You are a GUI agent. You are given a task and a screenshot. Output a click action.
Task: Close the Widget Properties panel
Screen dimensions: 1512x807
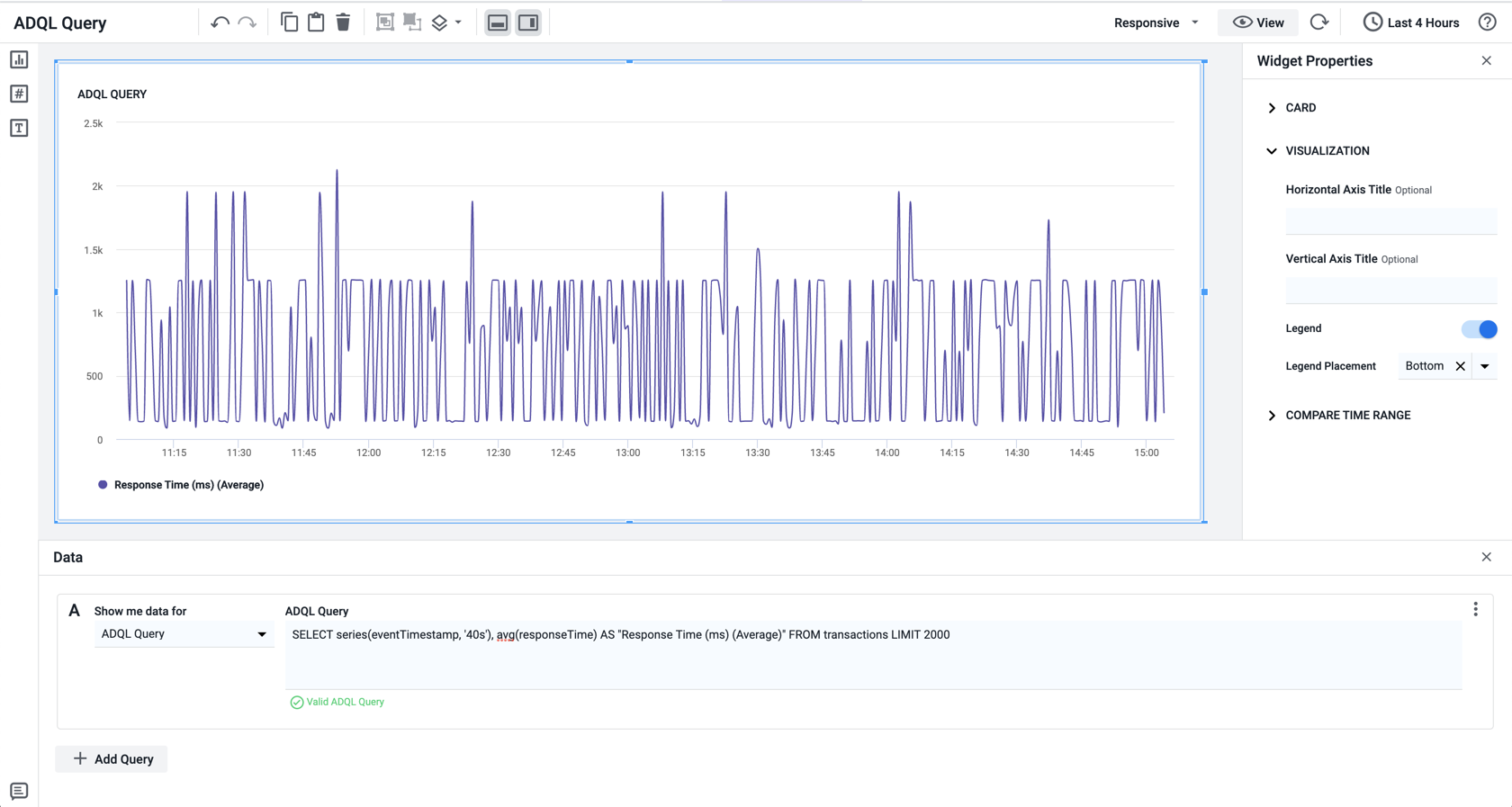tap(1486, 61)
